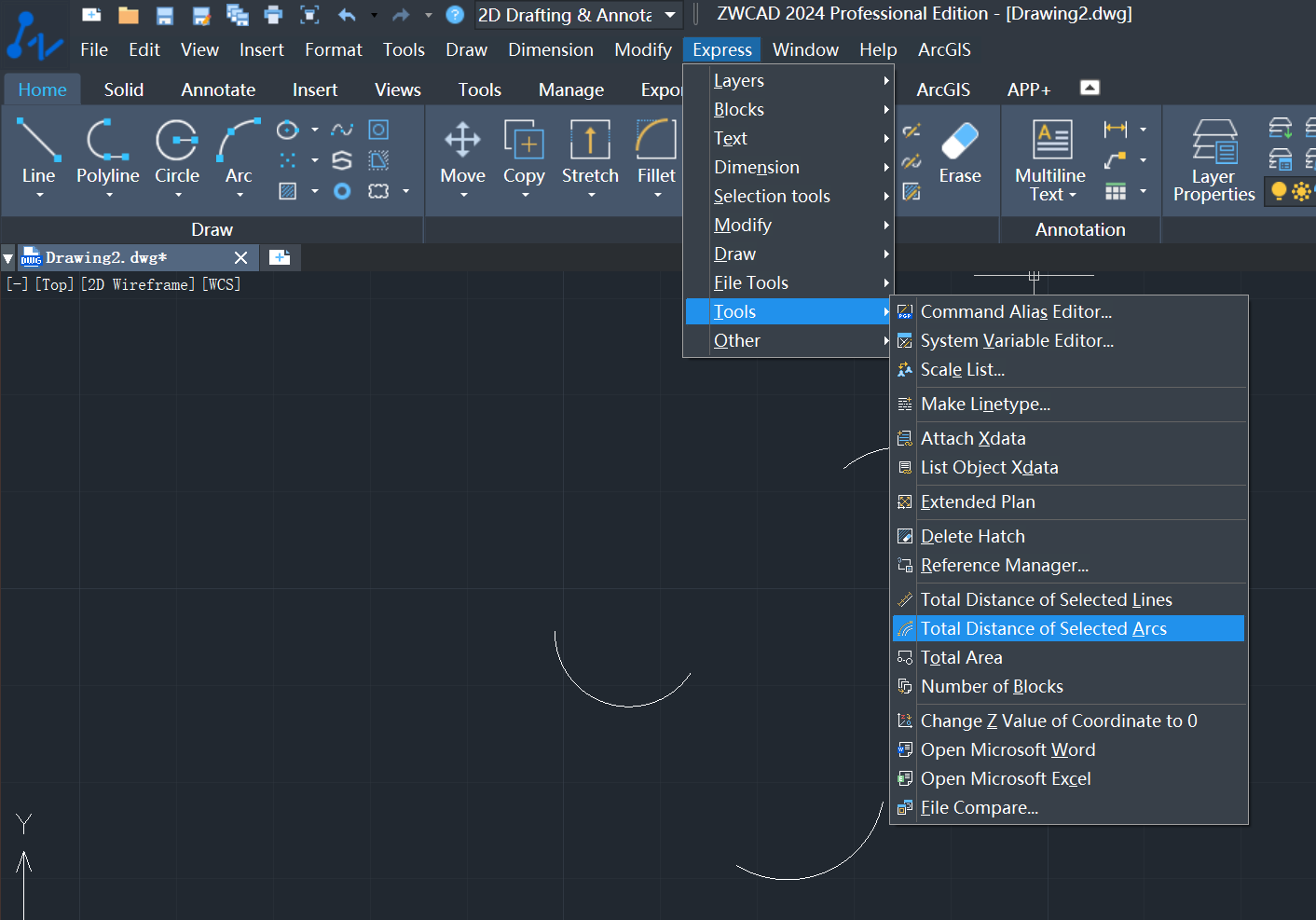Click the Linear Dimension icon
The width and height of the screenshot is (1316, 920).
click(x=1116, y=130)
